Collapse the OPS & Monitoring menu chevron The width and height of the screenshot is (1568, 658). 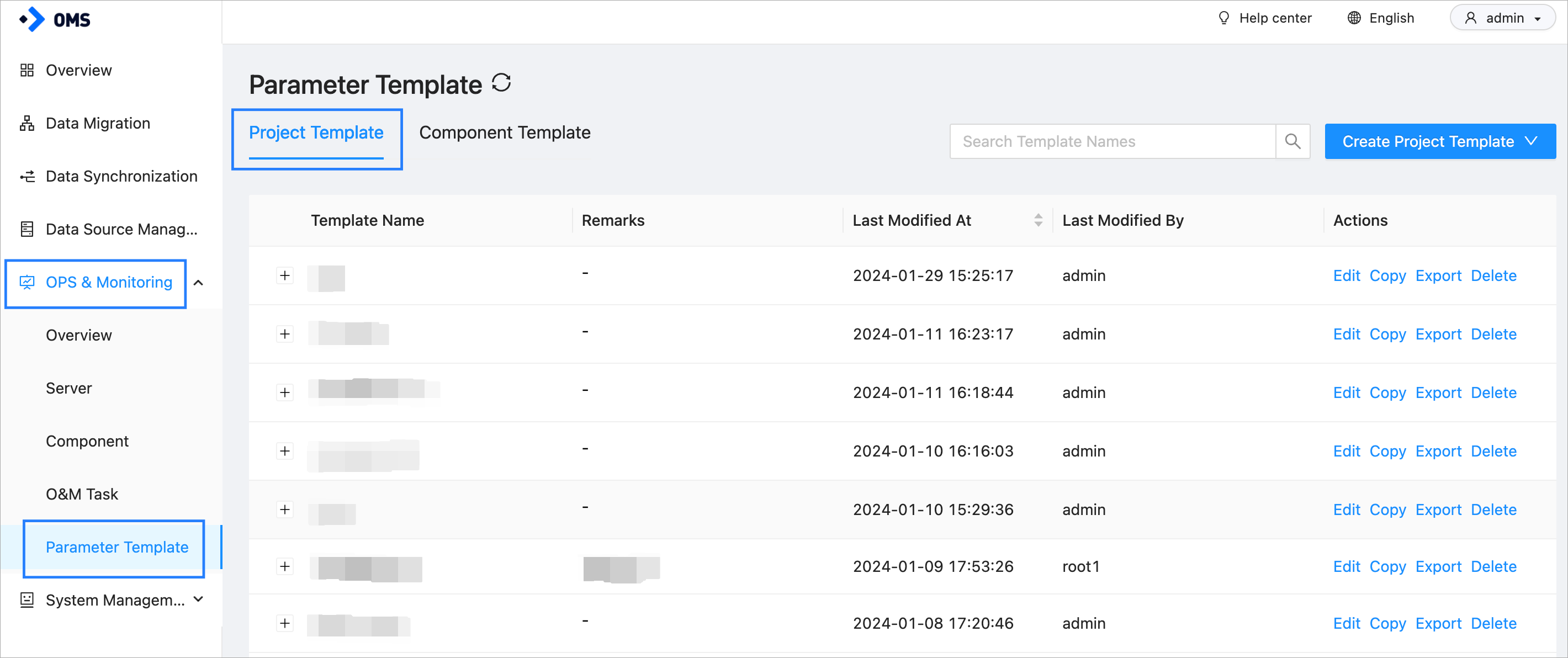pyautogui.click(x=198, y=283)
